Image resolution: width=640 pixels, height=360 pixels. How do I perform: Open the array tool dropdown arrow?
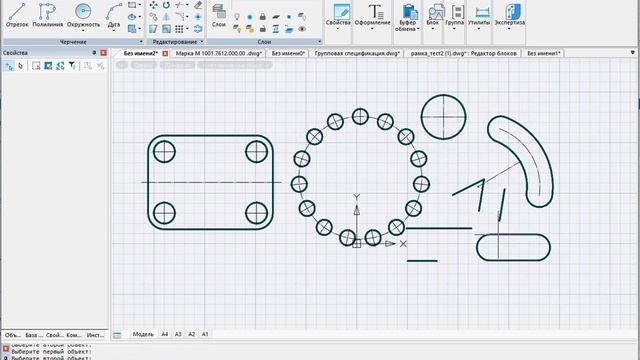pos(187,29)
